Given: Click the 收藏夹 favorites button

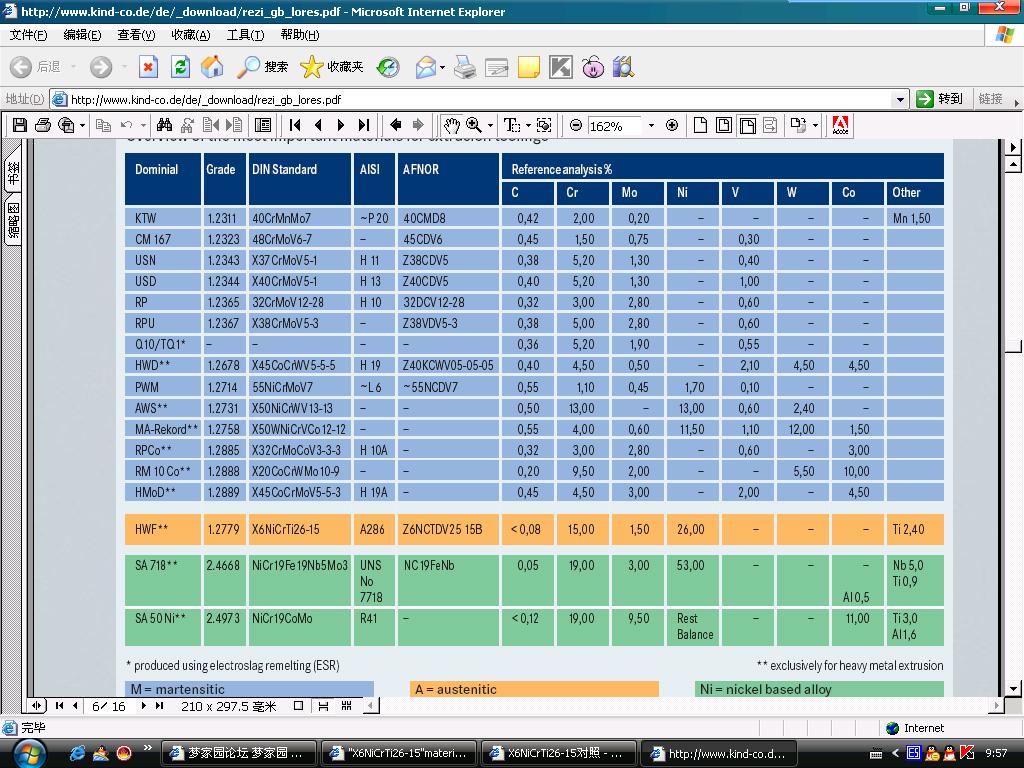Looking at the screenshot, I should click(332, 67).
